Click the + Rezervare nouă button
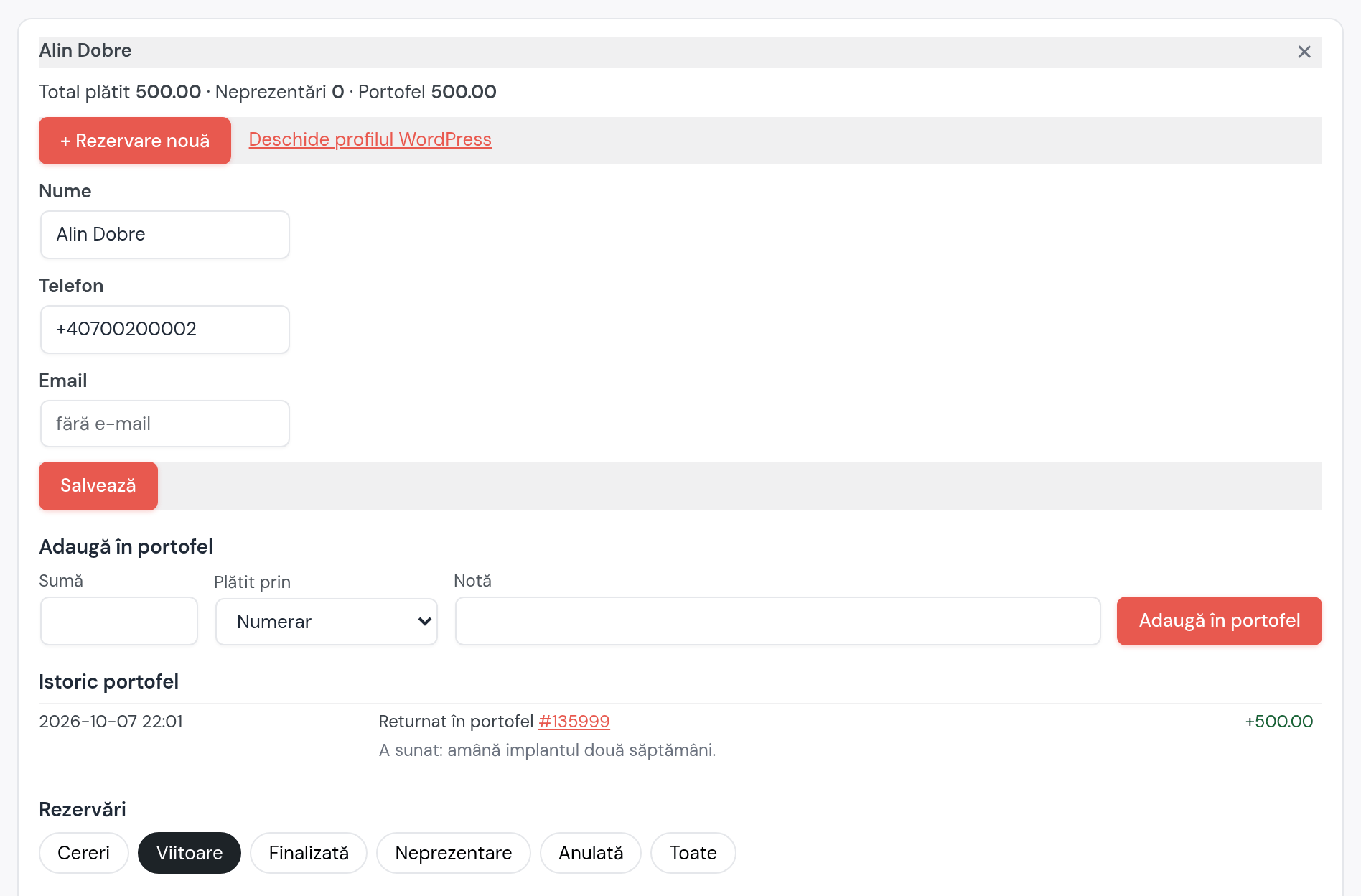1361x896 pixels. click(x=135, y=141)
